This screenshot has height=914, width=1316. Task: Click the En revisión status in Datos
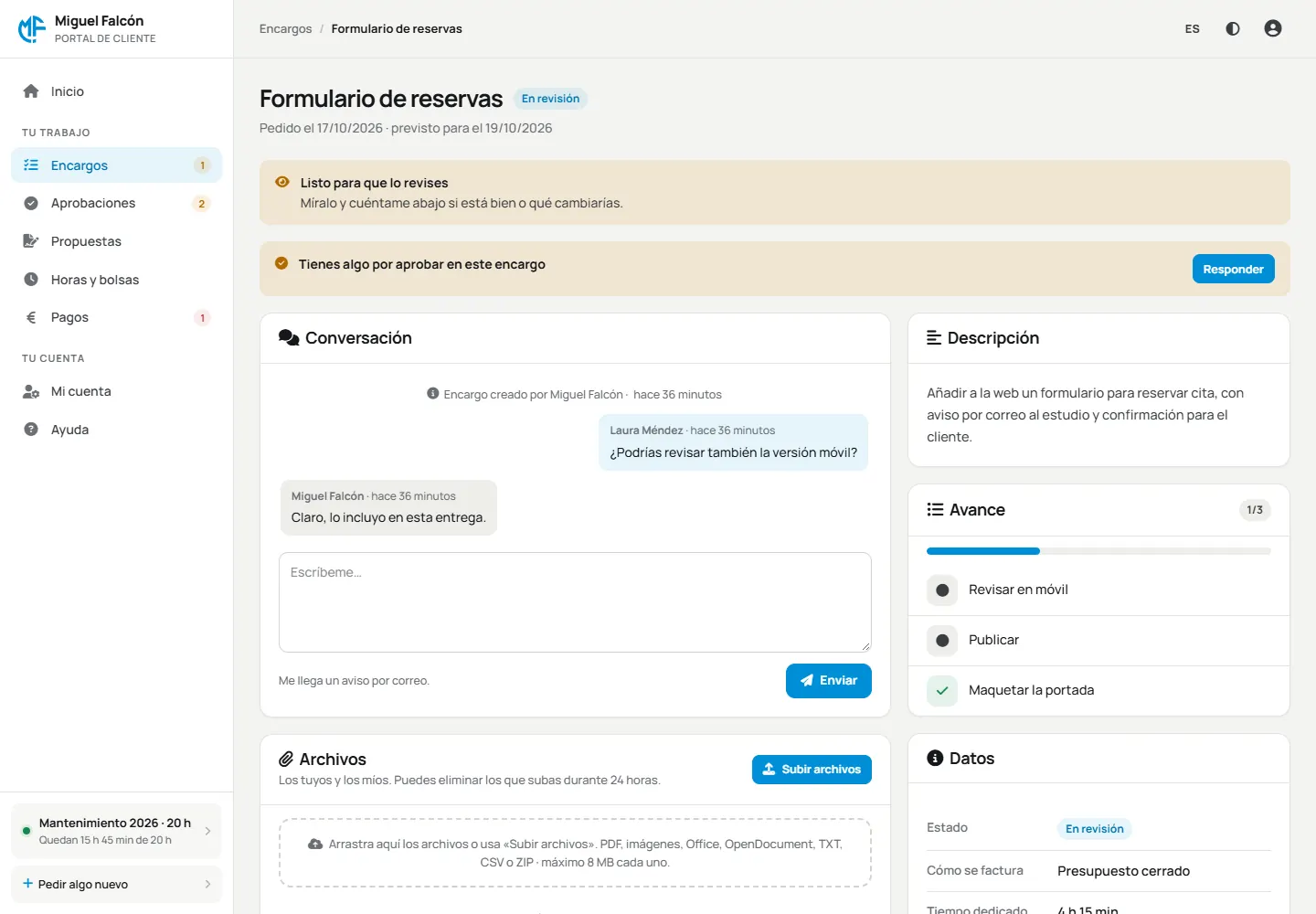tap(1095, 829)
